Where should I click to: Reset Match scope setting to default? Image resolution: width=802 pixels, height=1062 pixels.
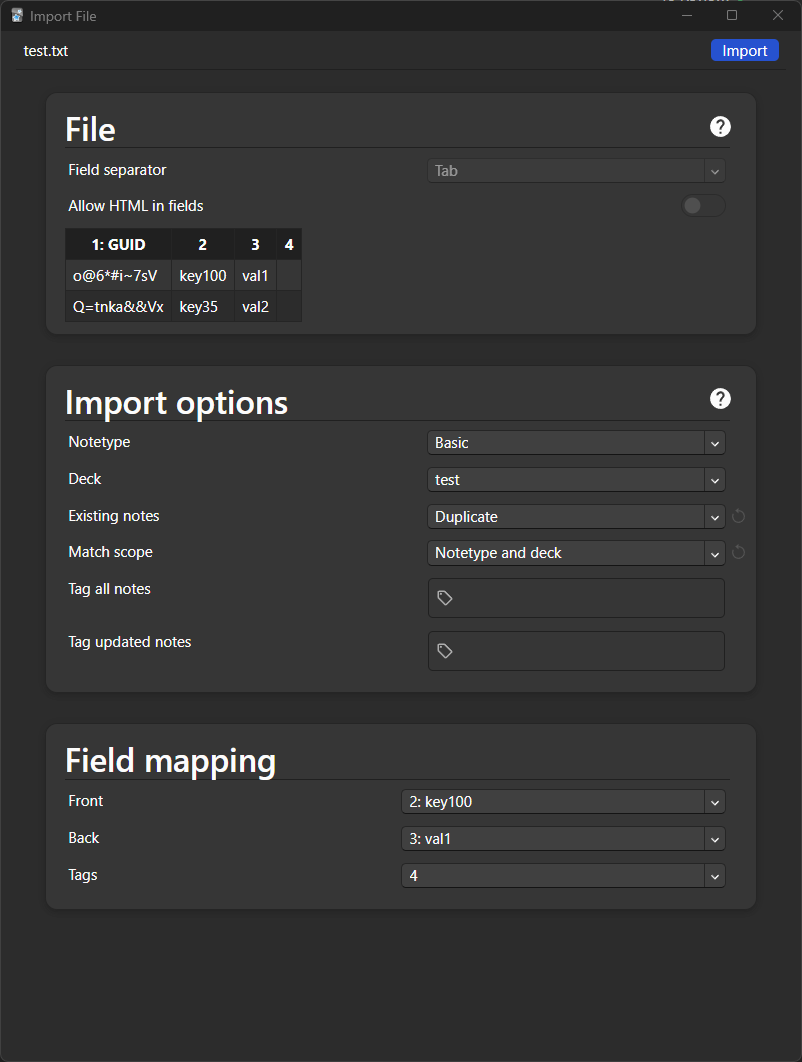739,553
